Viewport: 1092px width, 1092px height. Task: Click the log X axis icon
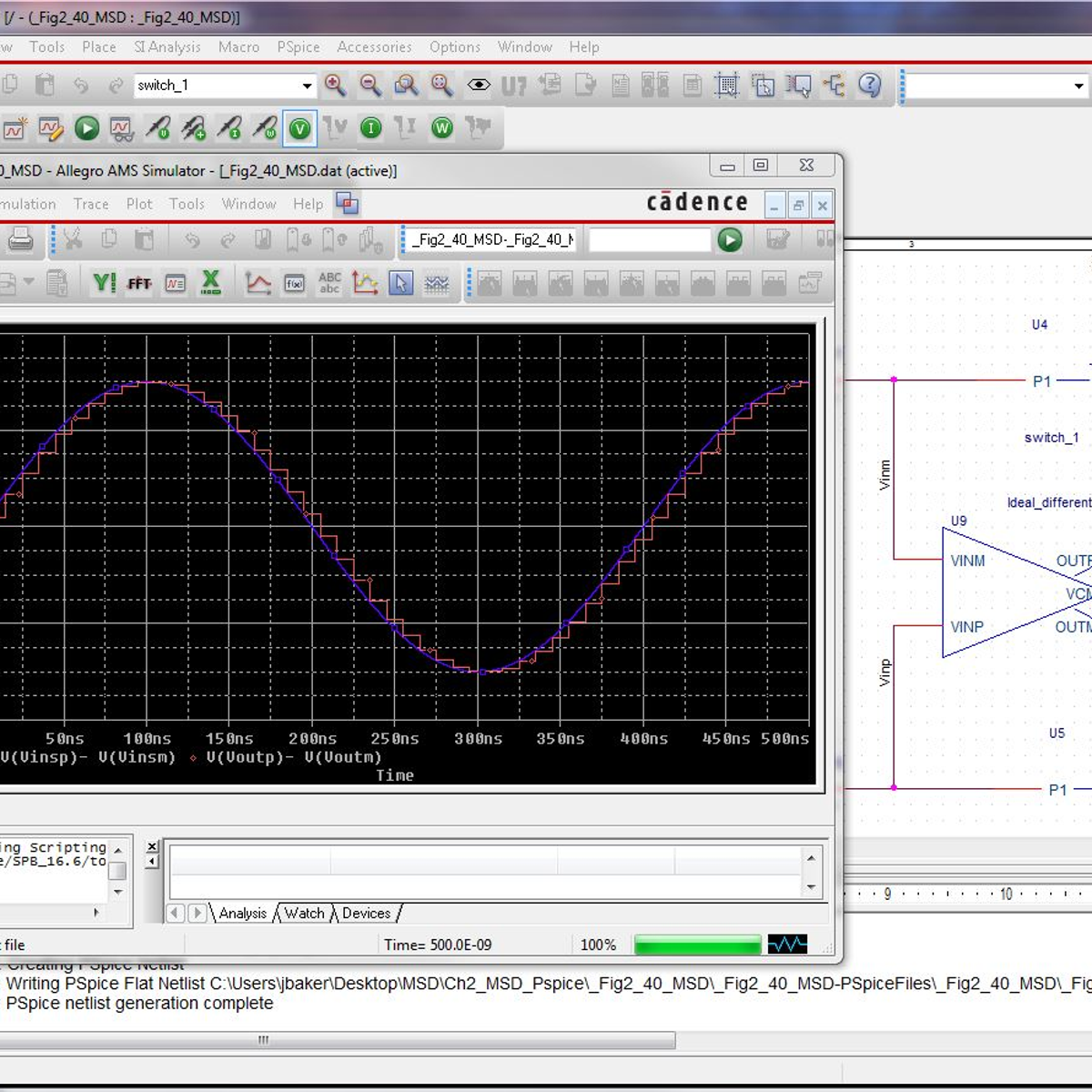(x=211, y=284)
